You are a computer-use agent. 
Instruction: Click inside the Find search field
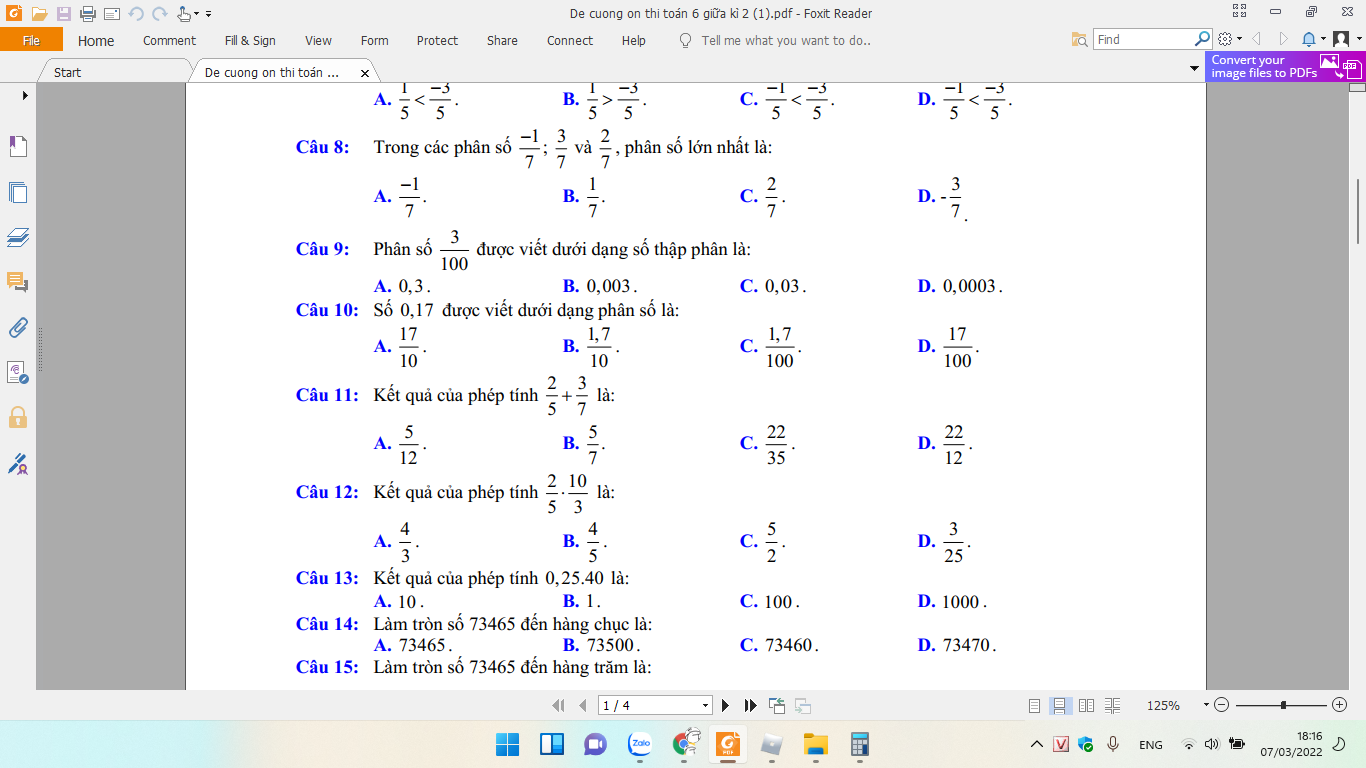[x=1143, y=40]
